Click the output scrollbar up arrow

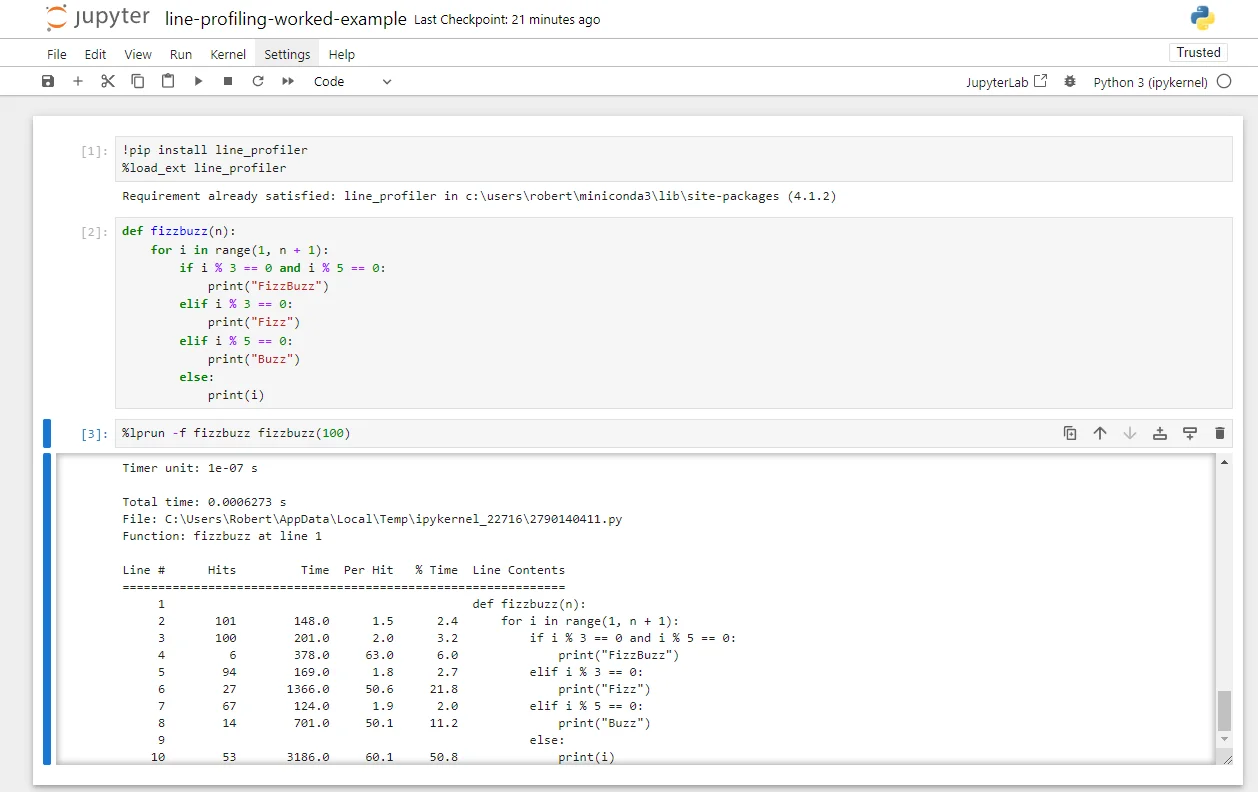click(x=1224, y=462)
